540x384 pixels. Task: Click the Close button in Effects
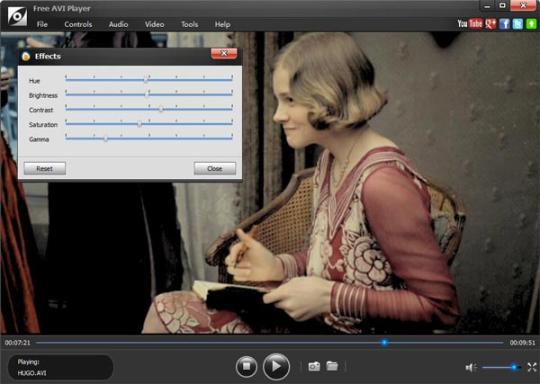[x=215, y=168]
